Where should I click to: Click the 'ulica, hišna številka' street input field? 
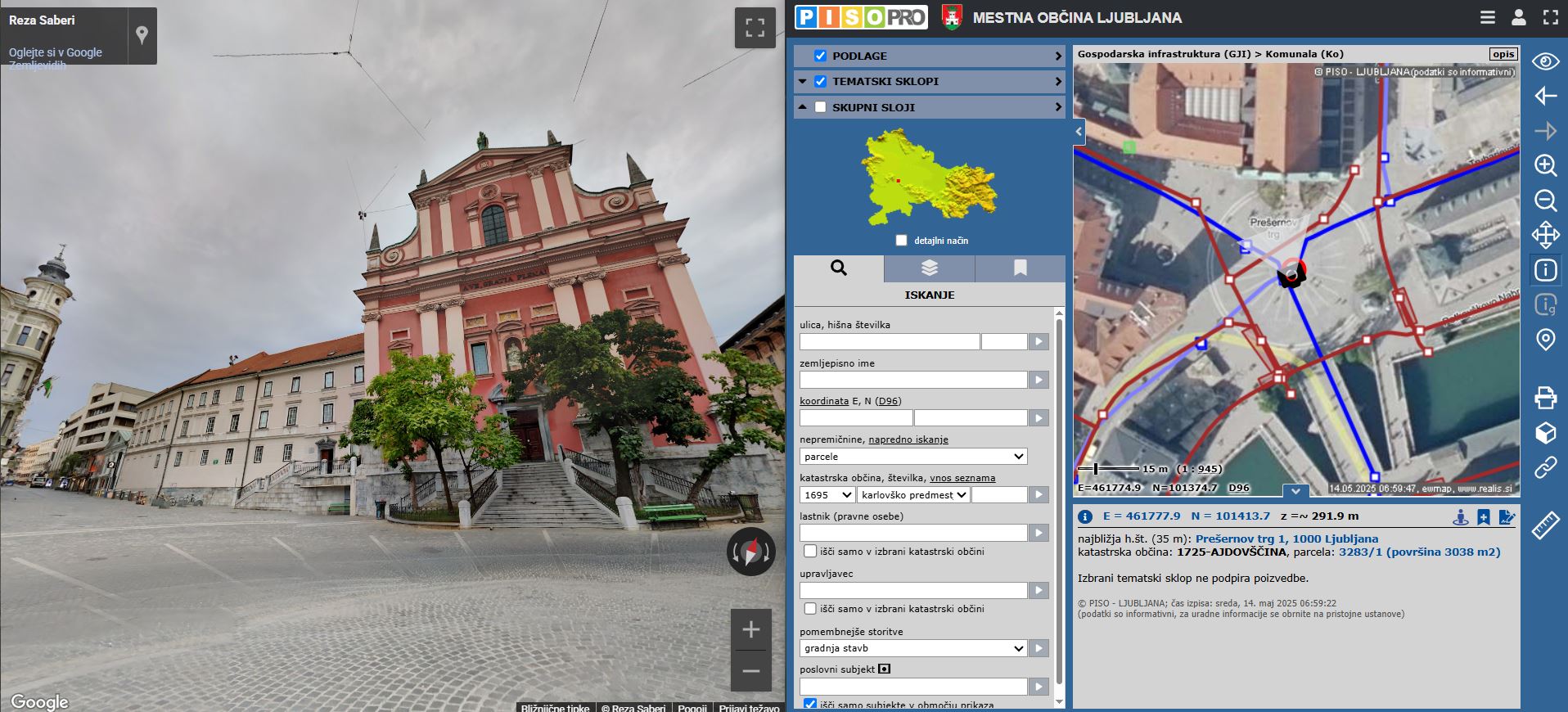[889, 341]
